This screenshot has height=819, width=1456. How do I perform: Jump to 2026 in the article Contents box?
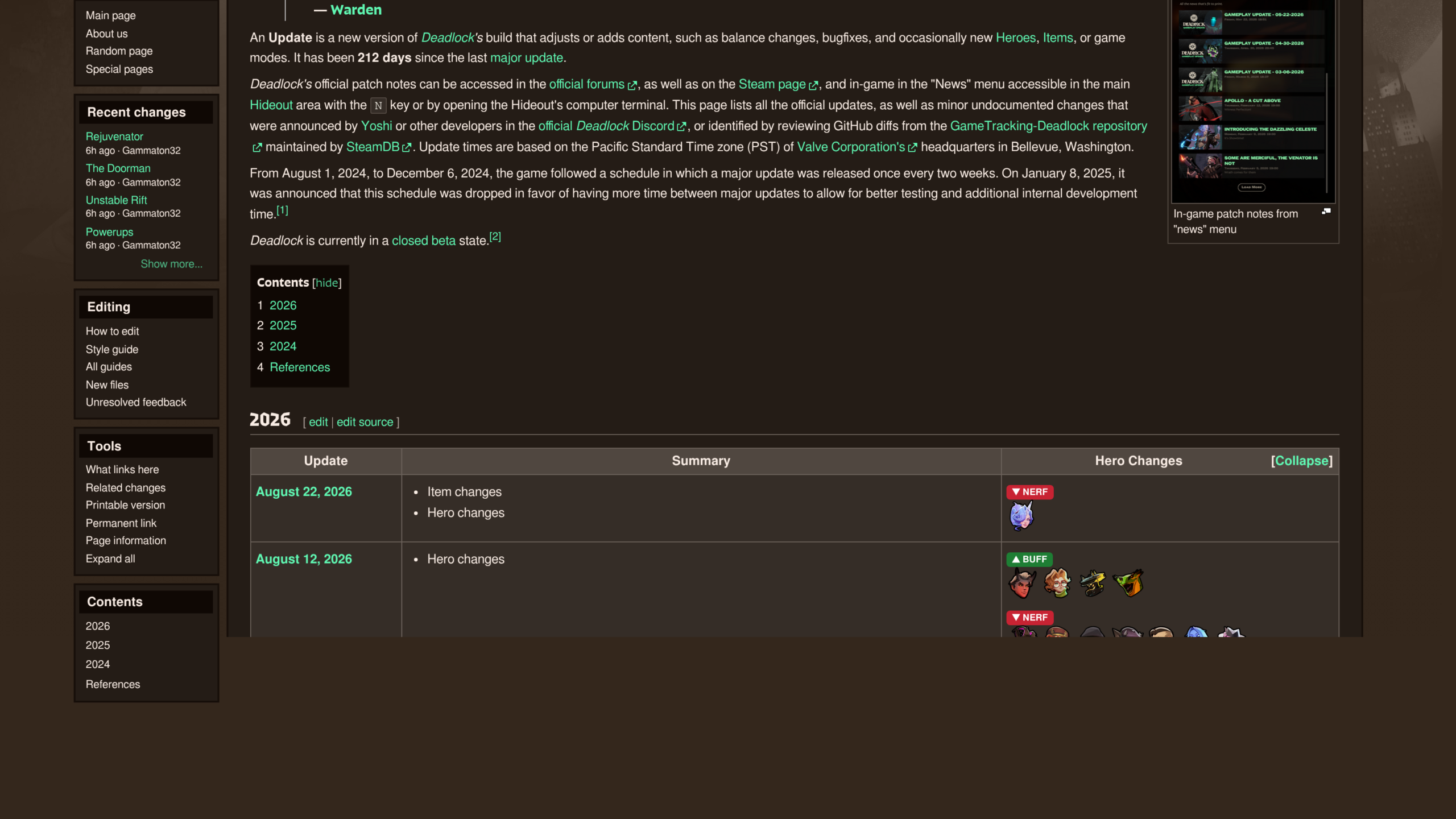tap(283, 305)
